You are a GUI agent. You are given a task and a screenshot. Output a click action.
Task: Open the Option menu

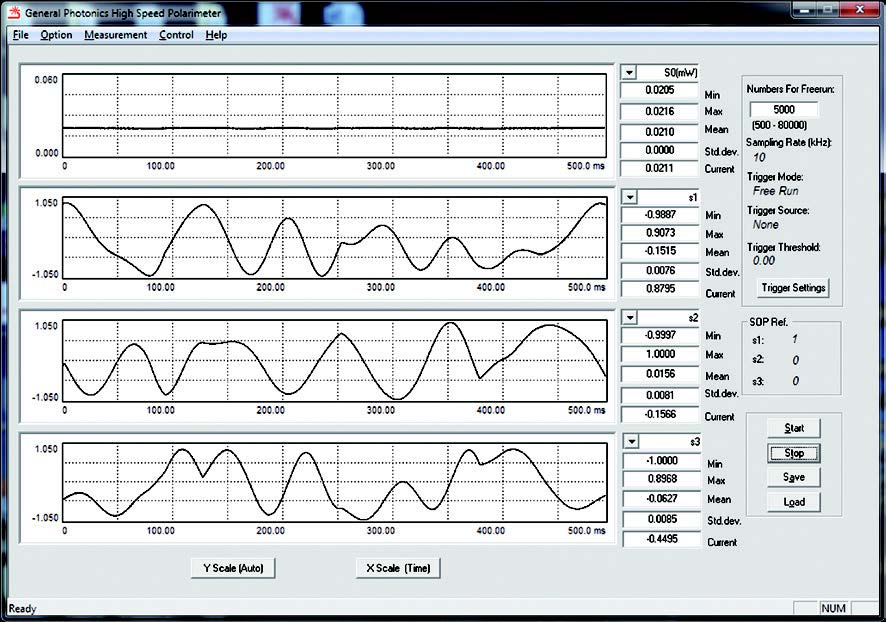[56, 35]
